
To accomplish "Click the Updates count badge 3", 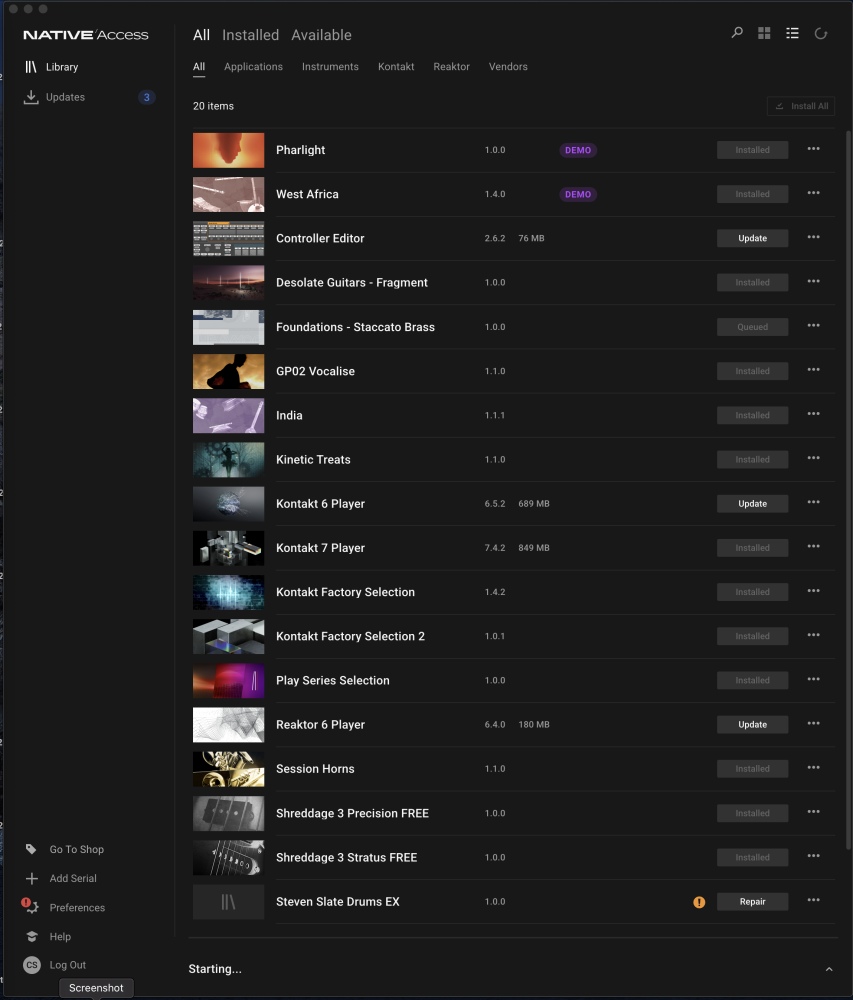I will (147, 98).
